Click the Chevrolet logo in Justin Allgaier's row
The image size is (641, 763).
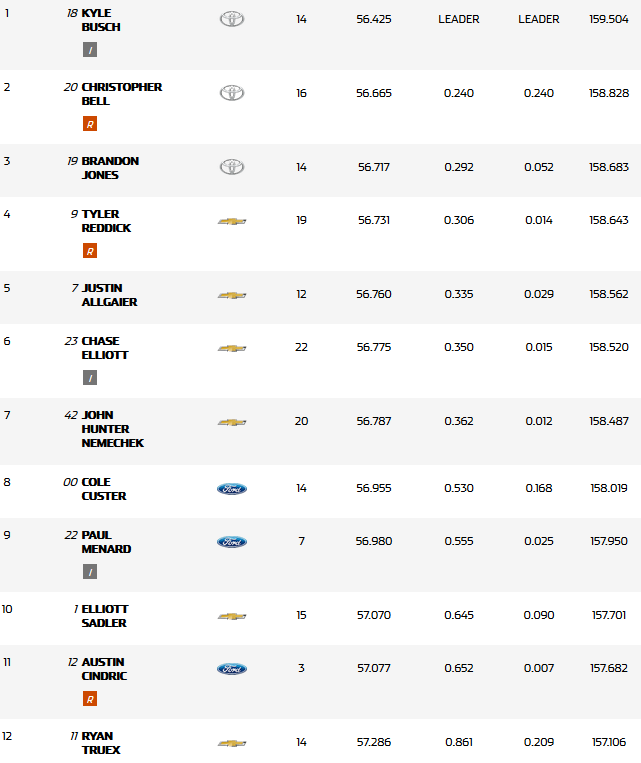click(232, 295)
